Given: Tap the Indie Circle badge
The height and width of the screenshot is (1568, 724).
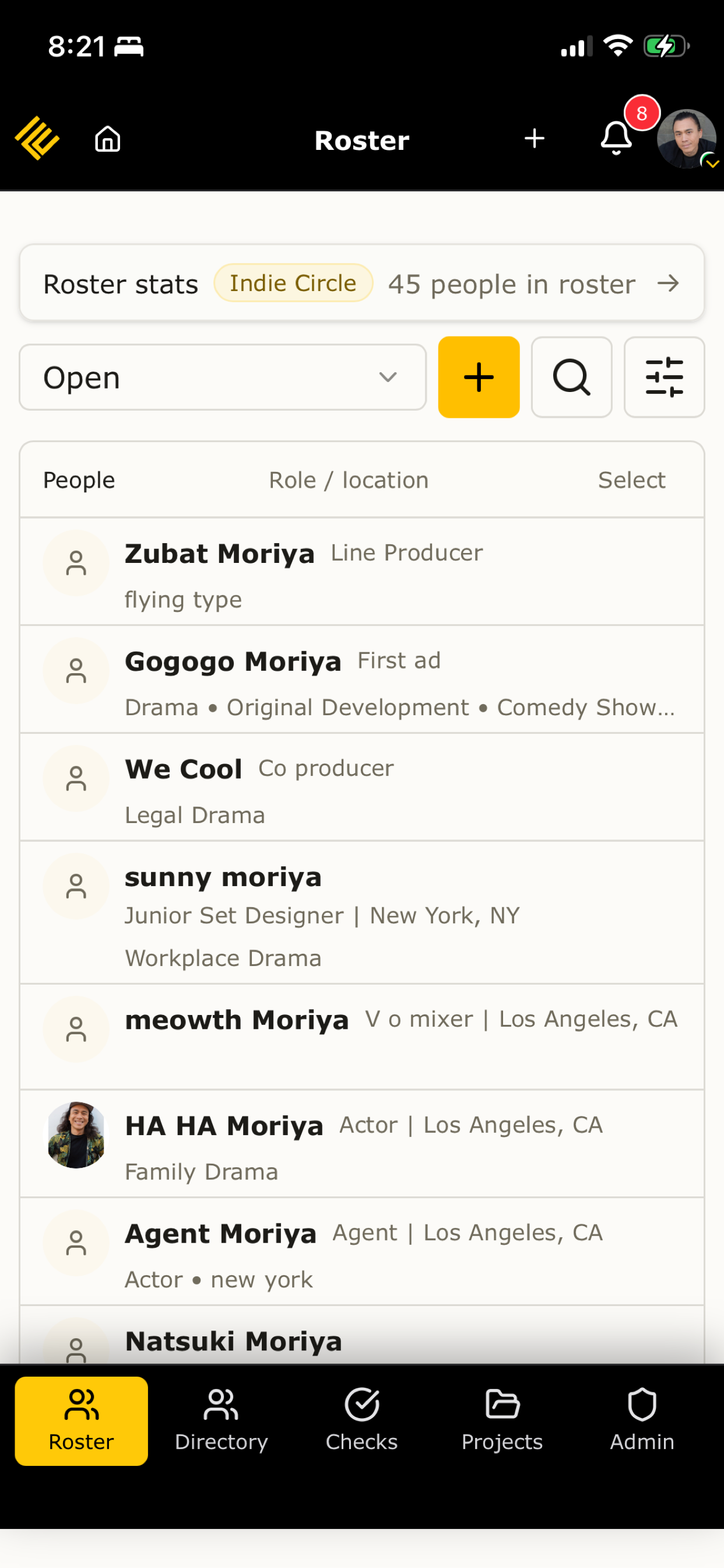Looking at the screenshot, I should pos(293,283).
